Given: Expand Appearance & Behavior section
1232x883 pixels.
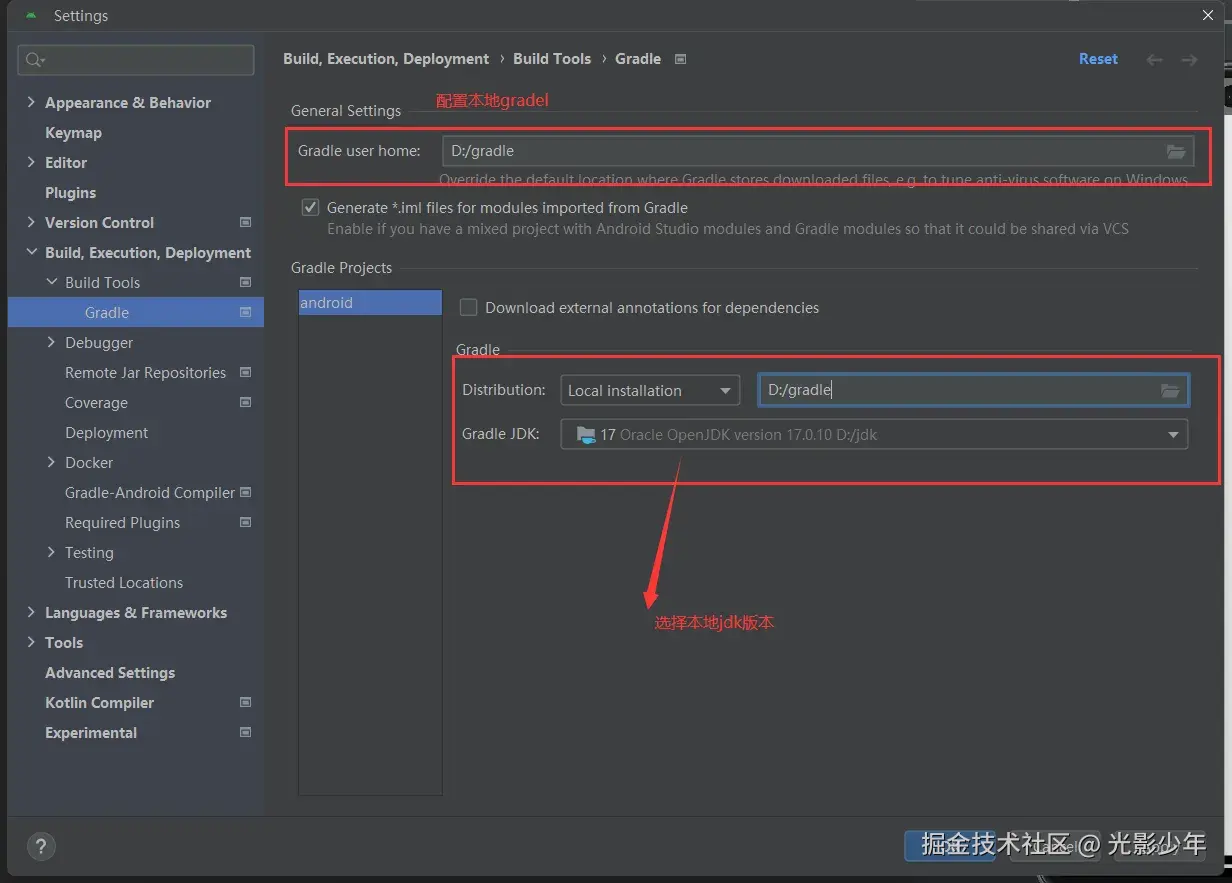Looking at the screenshot, I should 32,102.
